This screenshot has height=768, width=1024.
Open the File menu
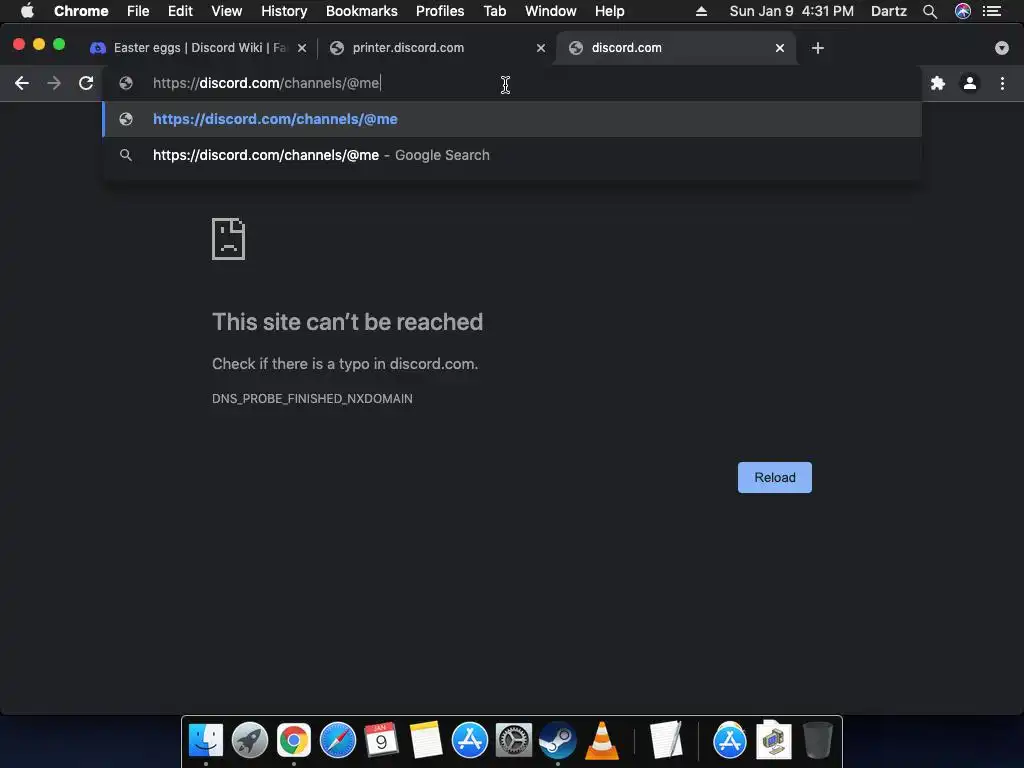coord(138,11)
